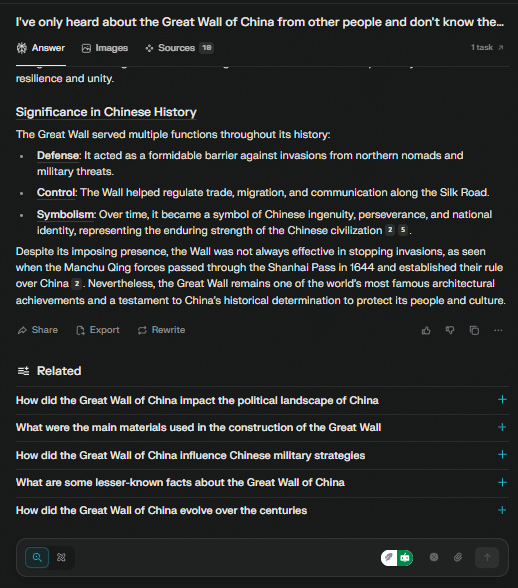Image resolution: width=518 pixels, height=588 pixels.
Task: Toggle the feather and robot switch
Action: point(397,558)
